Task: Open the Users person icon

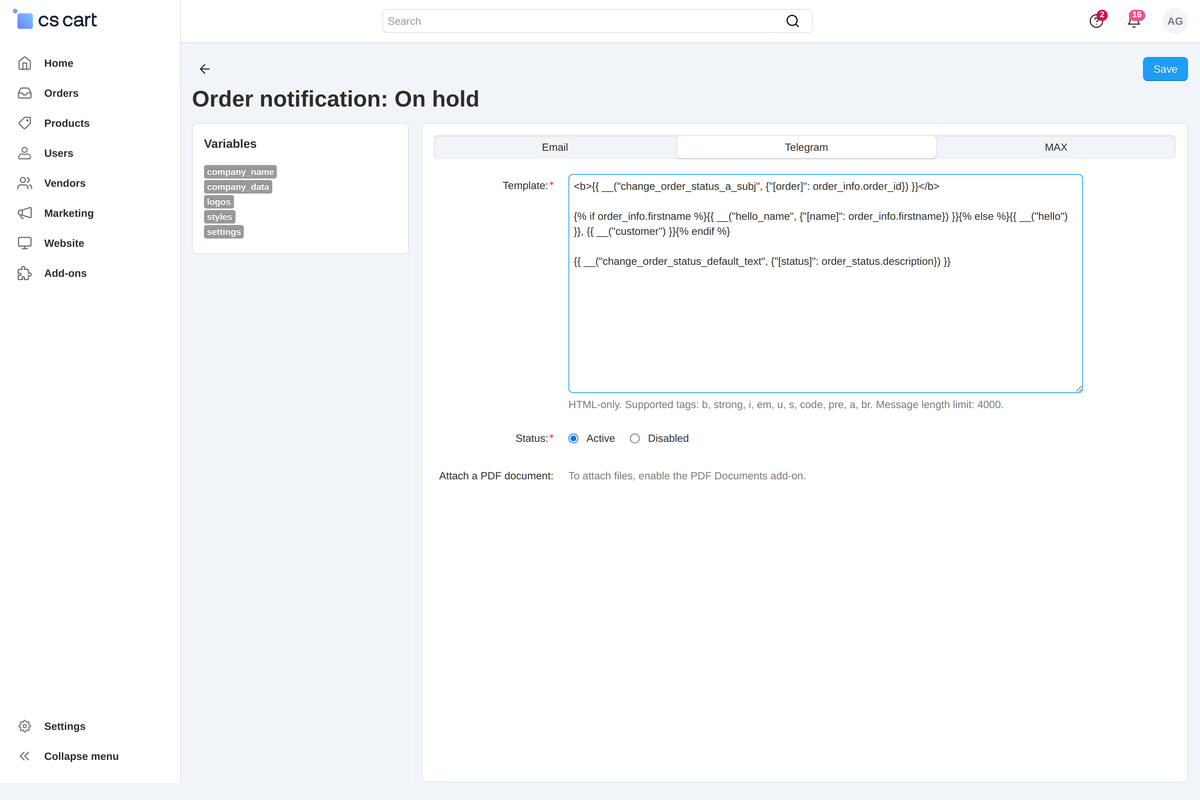Action: point(25,153)
